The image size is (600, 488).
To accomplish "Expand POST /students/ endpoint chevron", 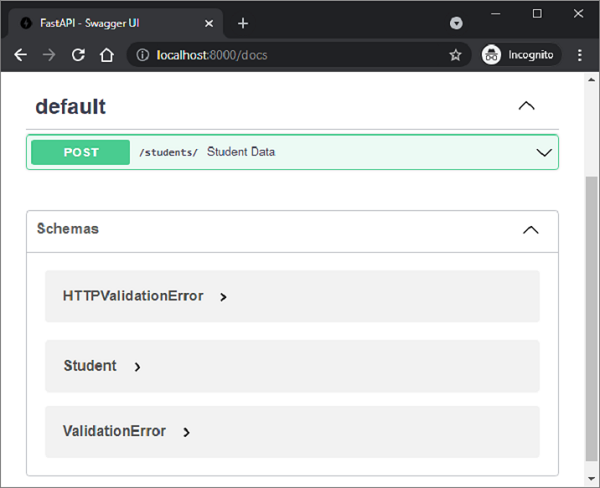I will coord(544,153).
